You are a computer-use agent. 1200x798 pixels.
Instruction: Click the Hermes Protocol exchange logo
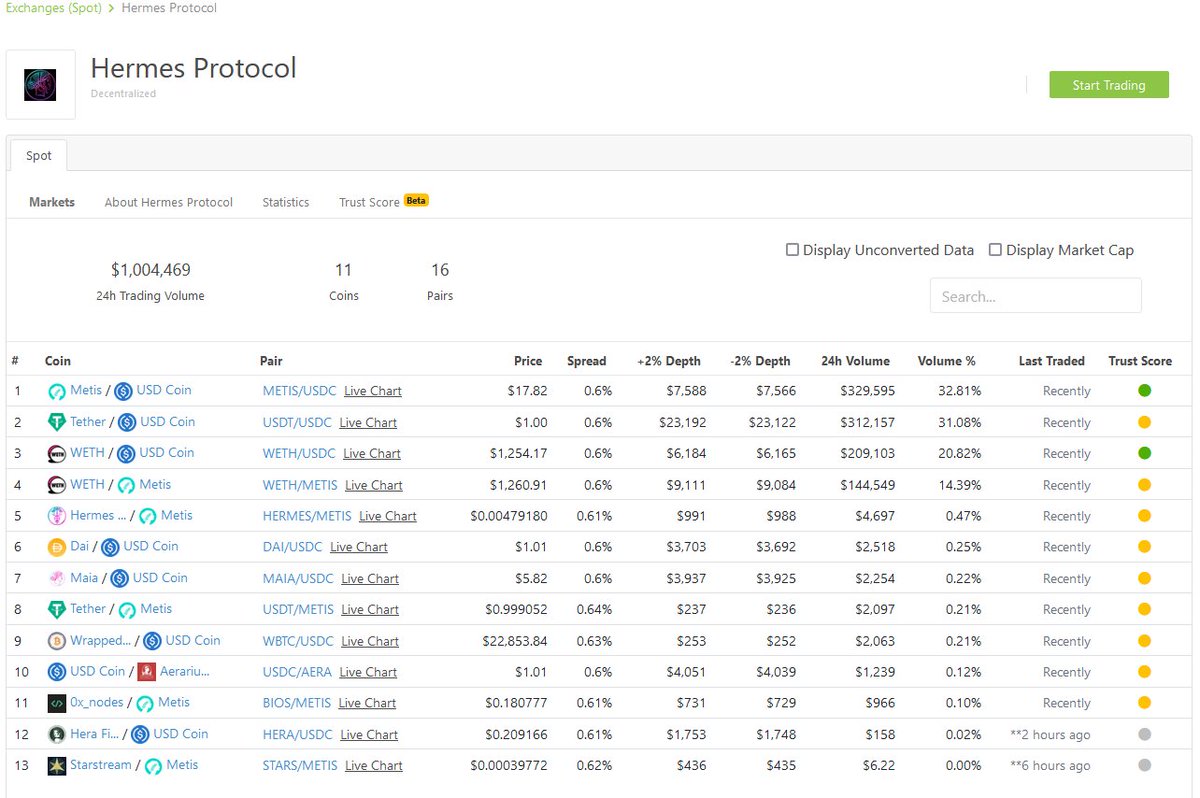(x=41, y=85)
